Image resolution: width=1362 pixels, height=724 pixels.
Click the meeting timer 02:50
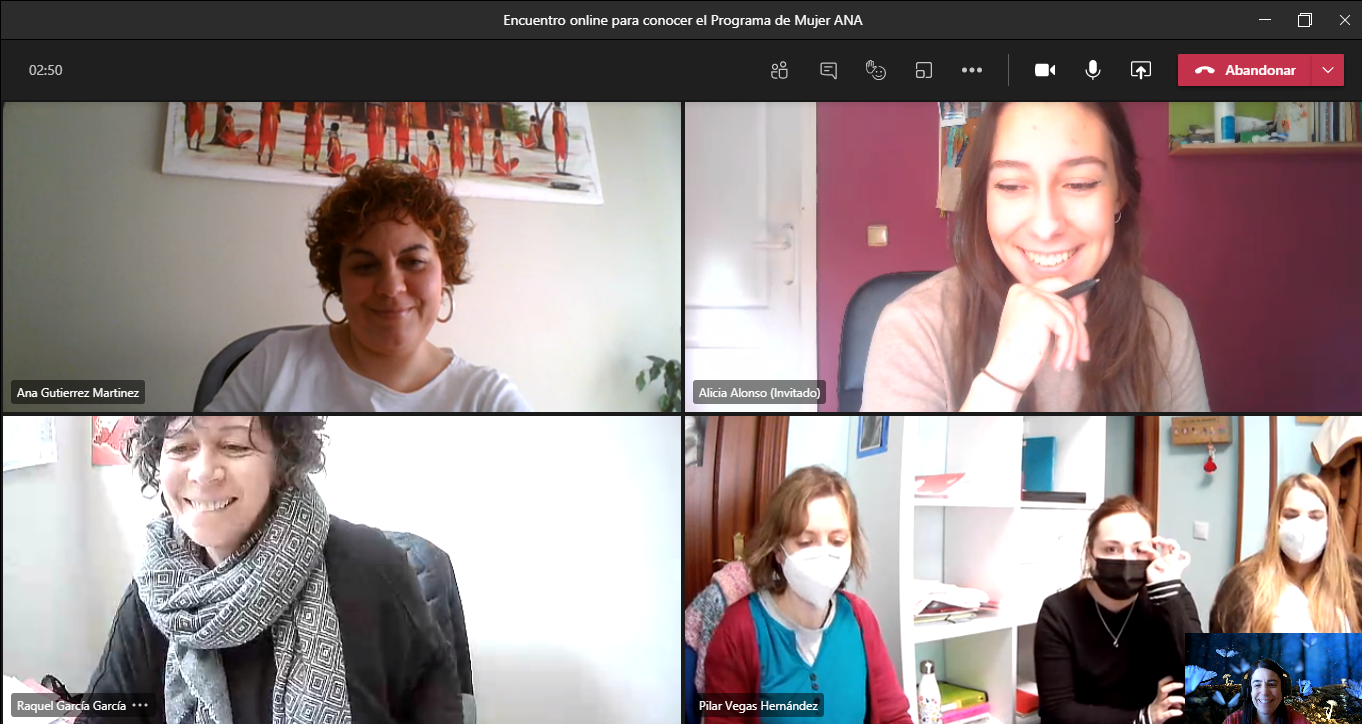coord(46,70)
